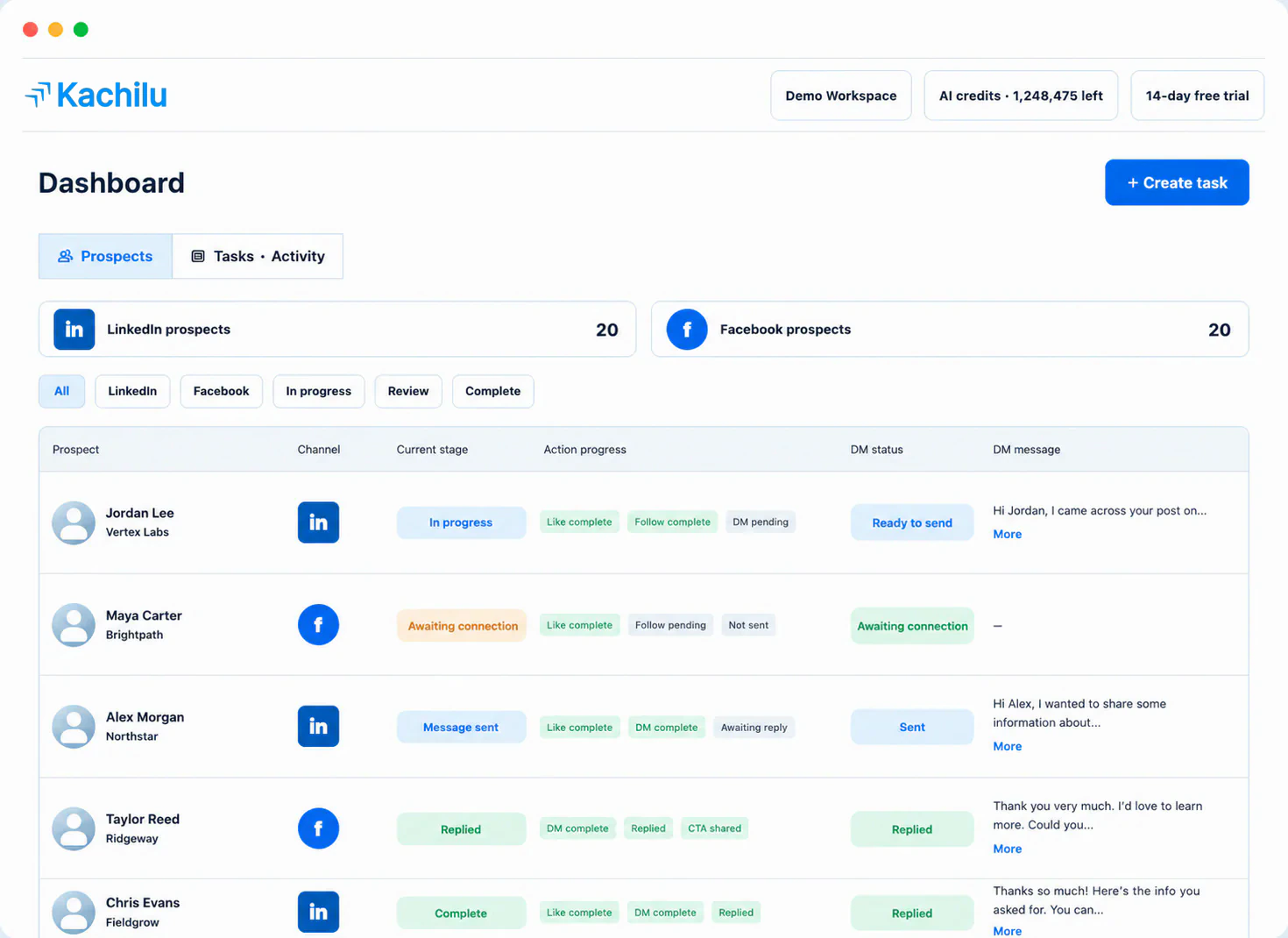
Task: Click Maya Carter's Awaiting connection DM status
Action: (912, 626)
